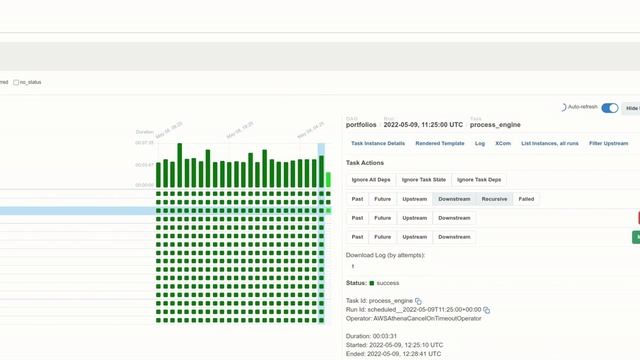Viewport: 640px width, 360px height.
Task: Copy the Task Id process_engine
Action: 418,301
